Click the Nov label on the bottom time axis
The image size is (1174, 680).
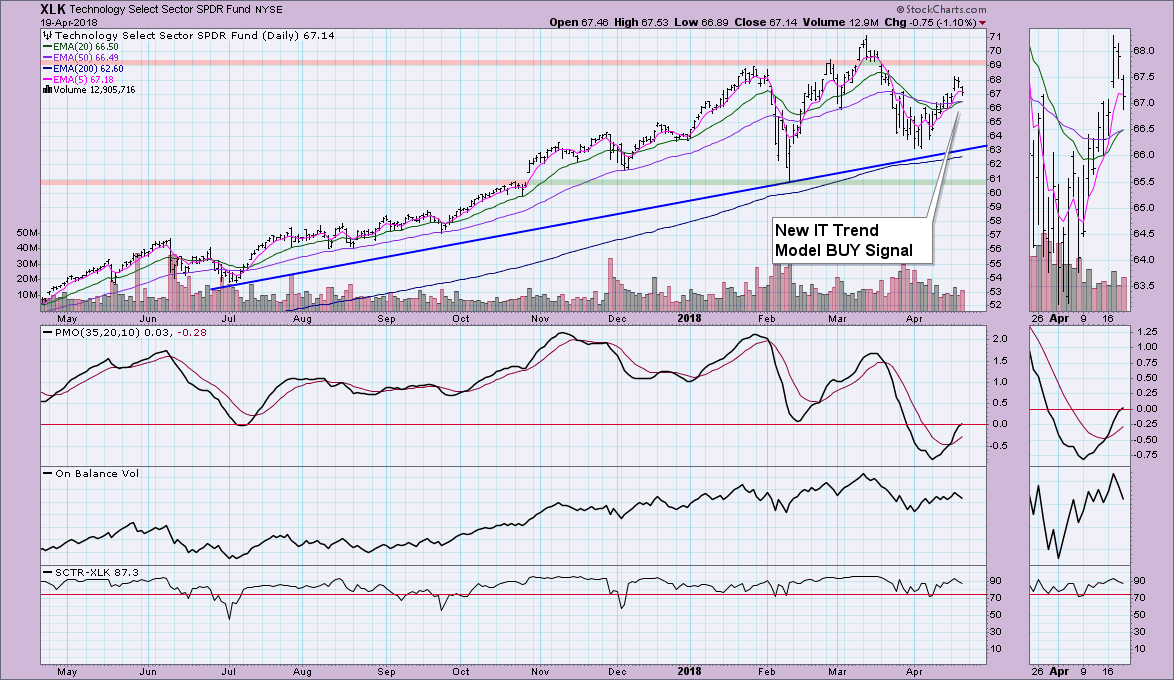point(540,672)
